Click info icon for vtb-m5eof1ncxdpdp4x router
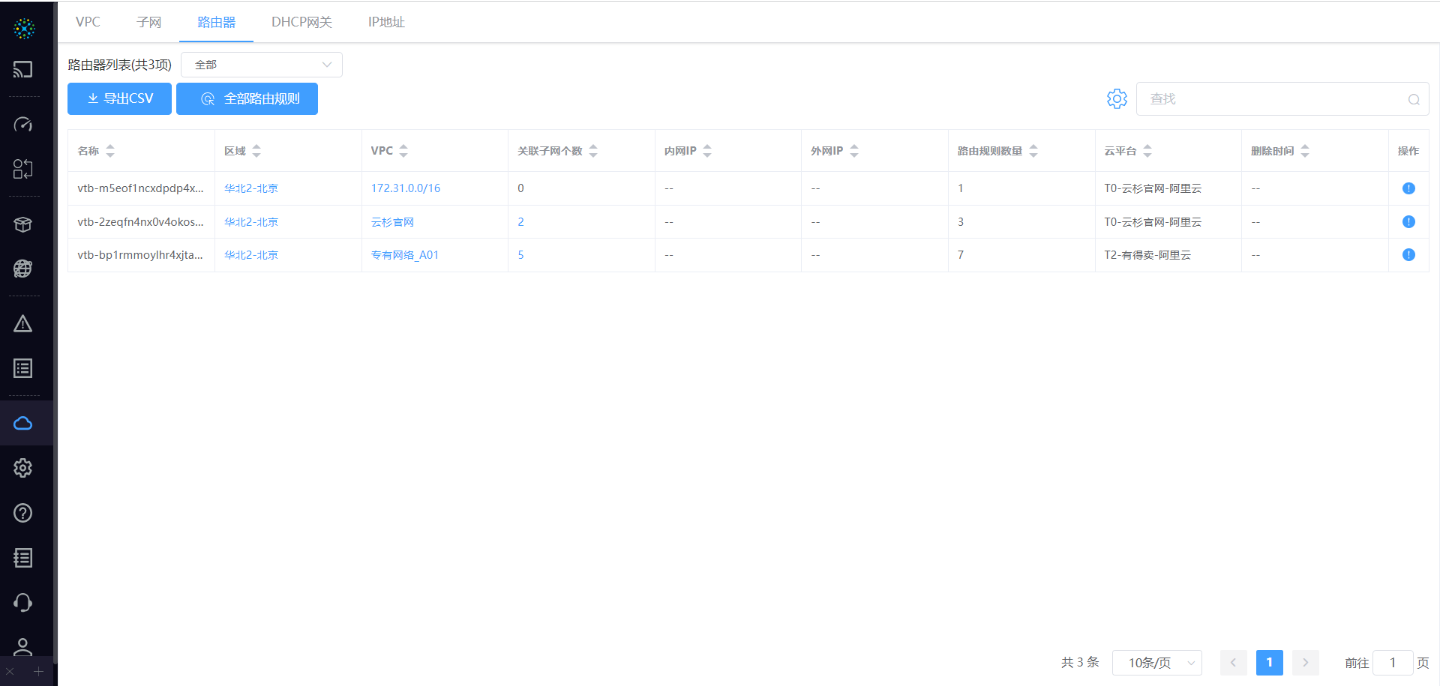This screenshot has height=686, width=1440. (x=1408, y=188)
